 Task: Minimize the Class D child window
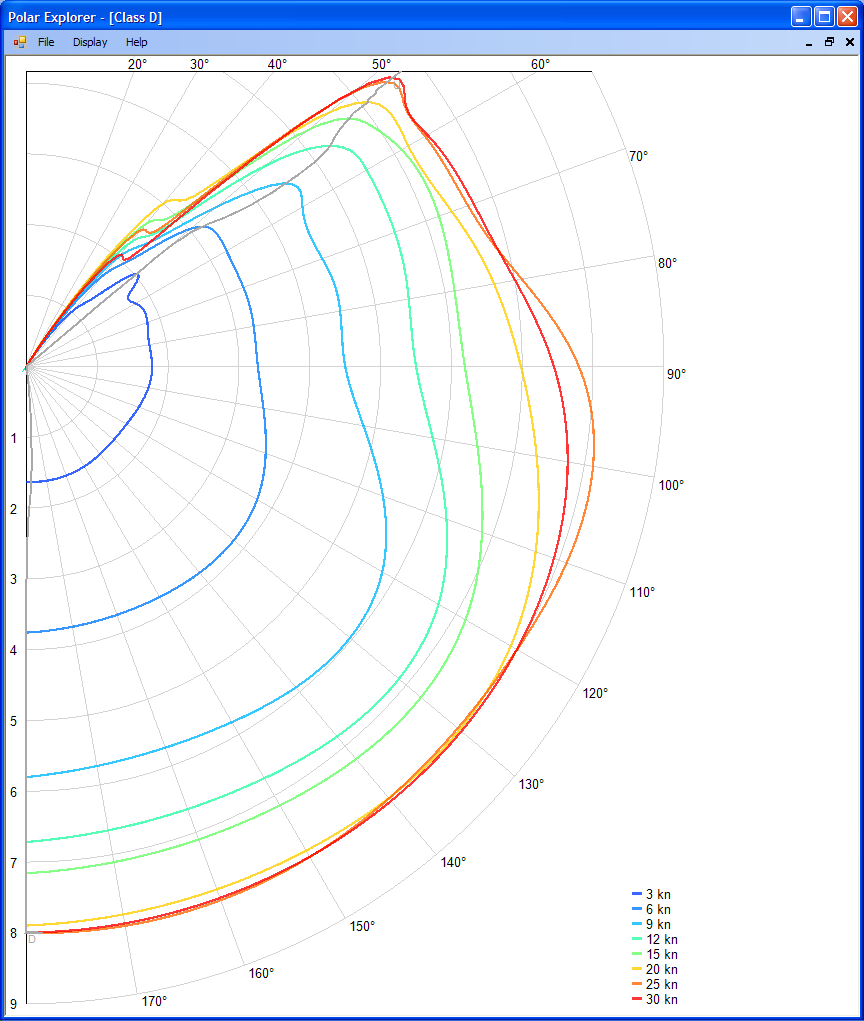pos(809,42)
